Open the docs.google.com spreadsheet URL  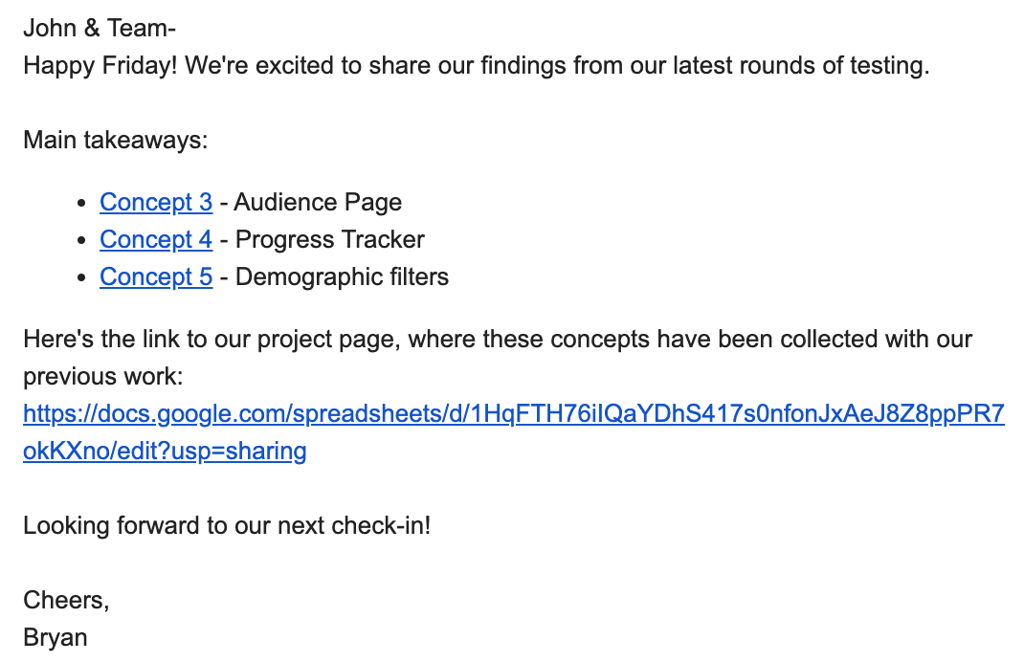[x=513, y=432]
